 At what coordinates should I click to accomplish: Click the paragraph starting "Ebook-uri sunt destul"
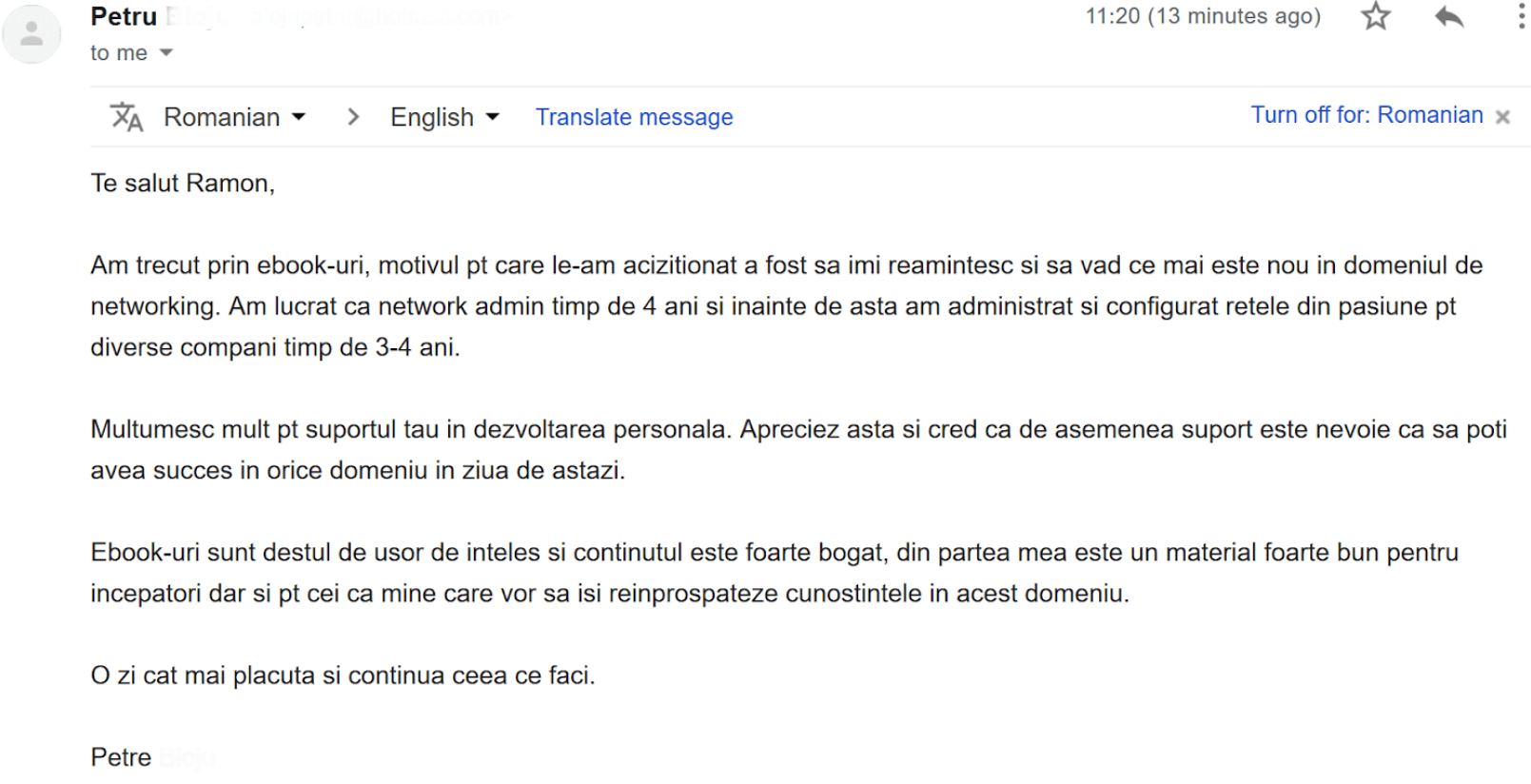pos(774,572)
